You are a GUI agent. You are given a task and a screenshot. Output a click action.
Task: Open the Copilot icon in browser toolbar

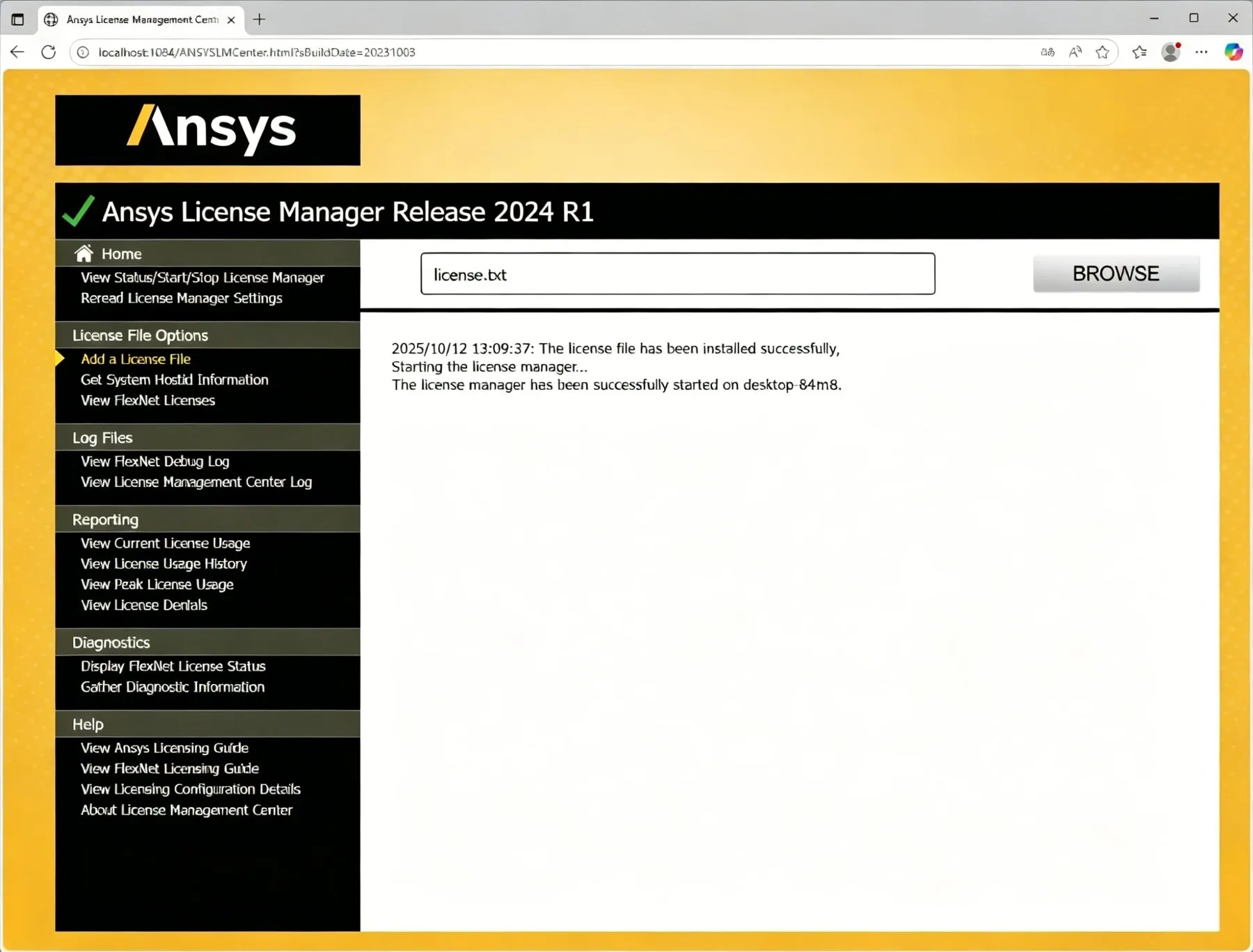click(1234, 52)
